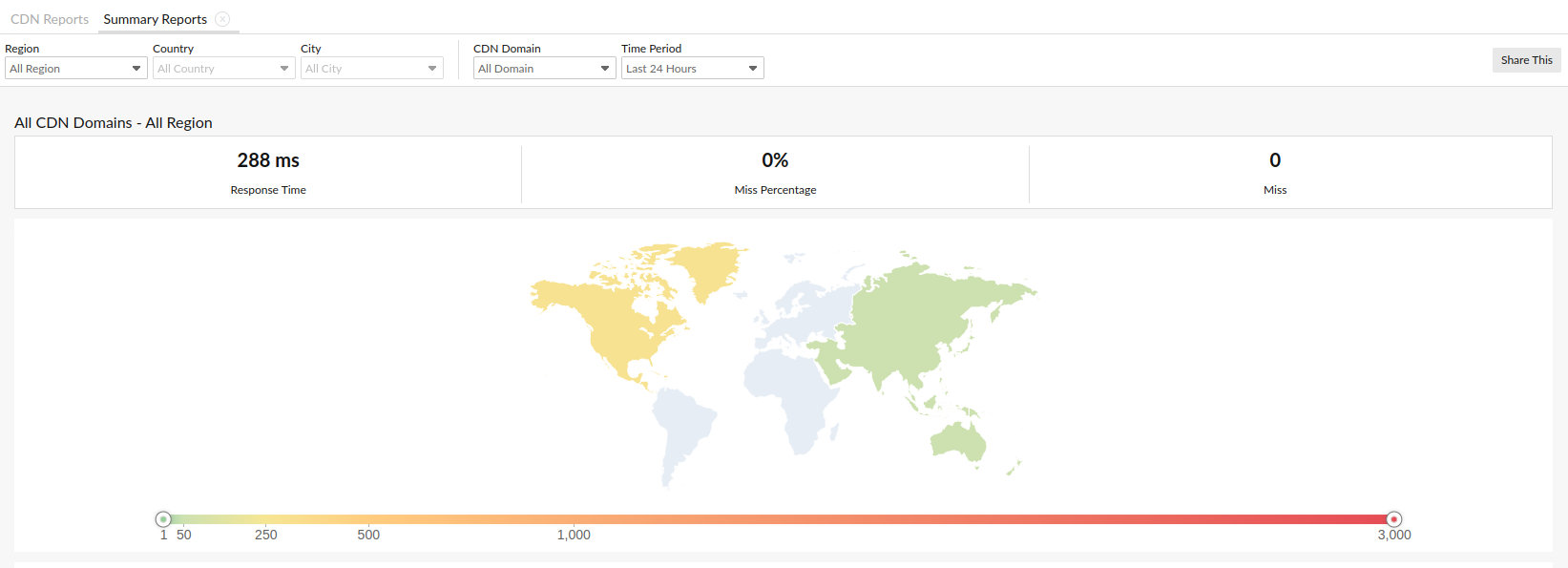Expand the All Country dropdown
The width and height of the screenshot is (1568, 568).
223,69
